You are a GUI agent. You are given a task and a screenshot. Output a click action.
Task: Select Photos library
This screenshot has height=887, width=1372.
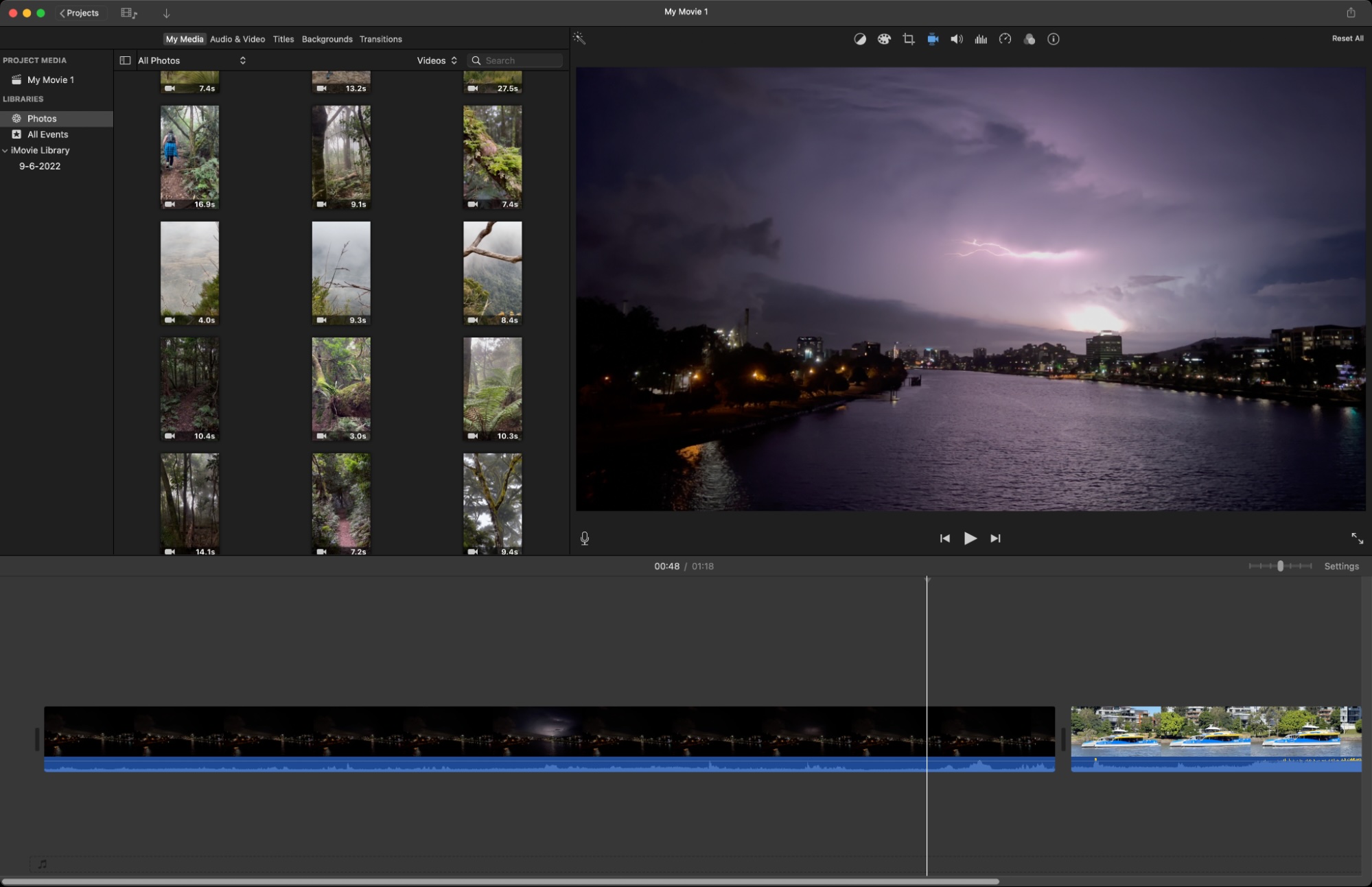coord(56,119)
